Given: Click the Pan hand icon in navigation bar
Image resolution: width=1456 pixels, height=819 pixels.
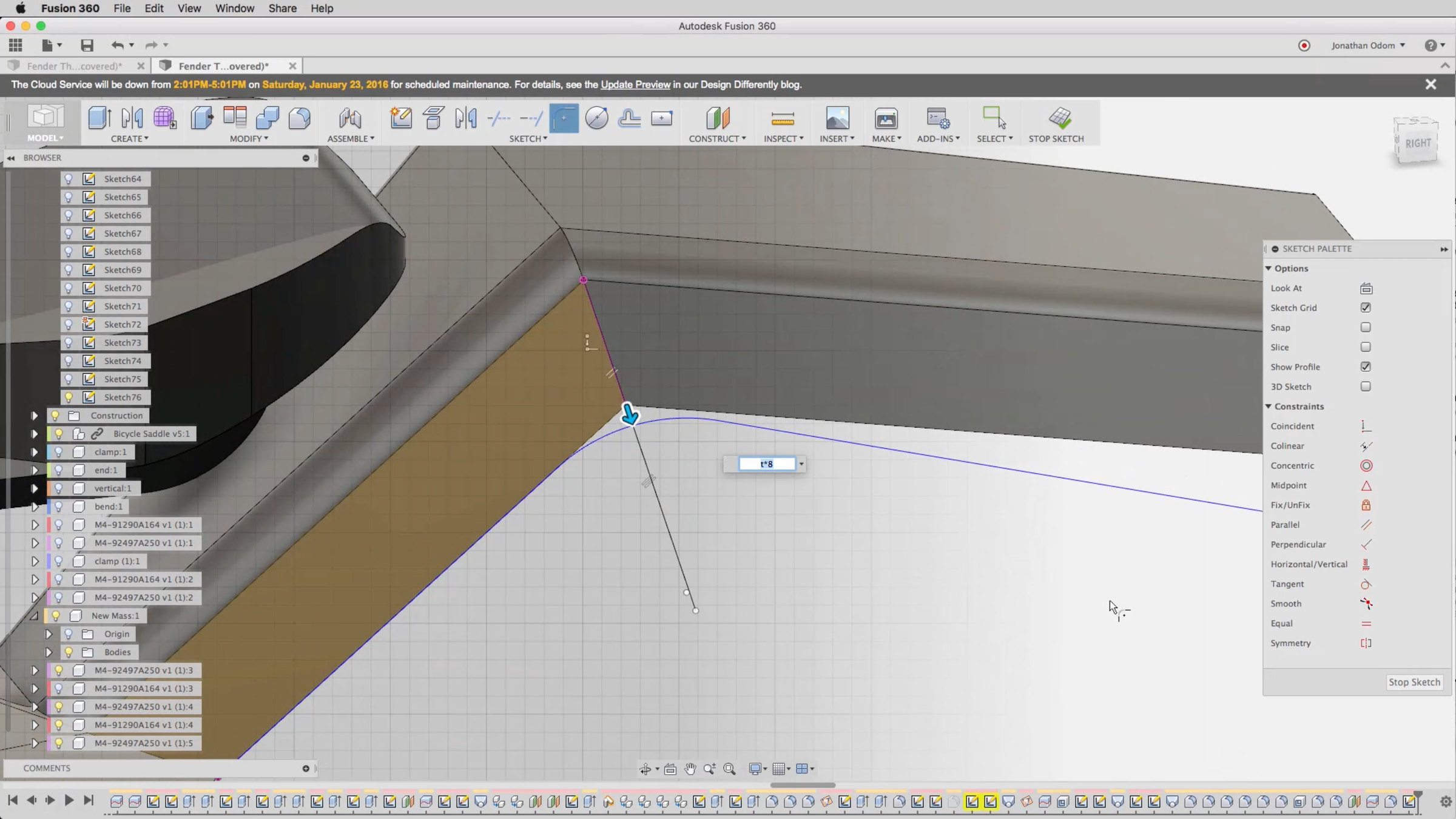Looking at the screenshot, I should tap(690, 769).
